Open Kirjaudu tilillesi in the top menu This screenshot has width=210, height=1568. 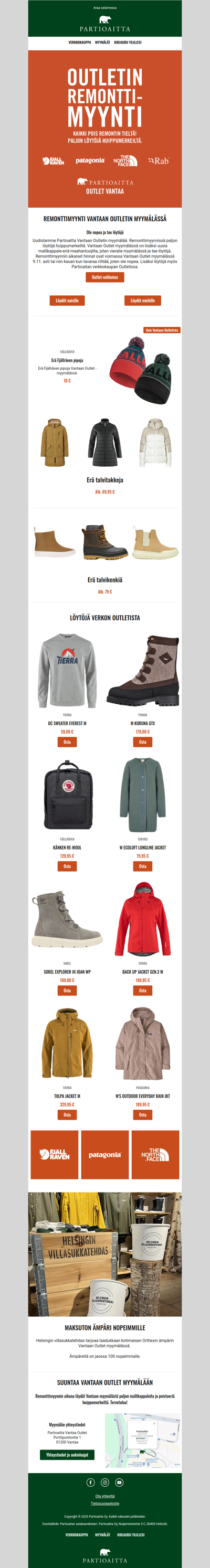[x=128, y=42]
